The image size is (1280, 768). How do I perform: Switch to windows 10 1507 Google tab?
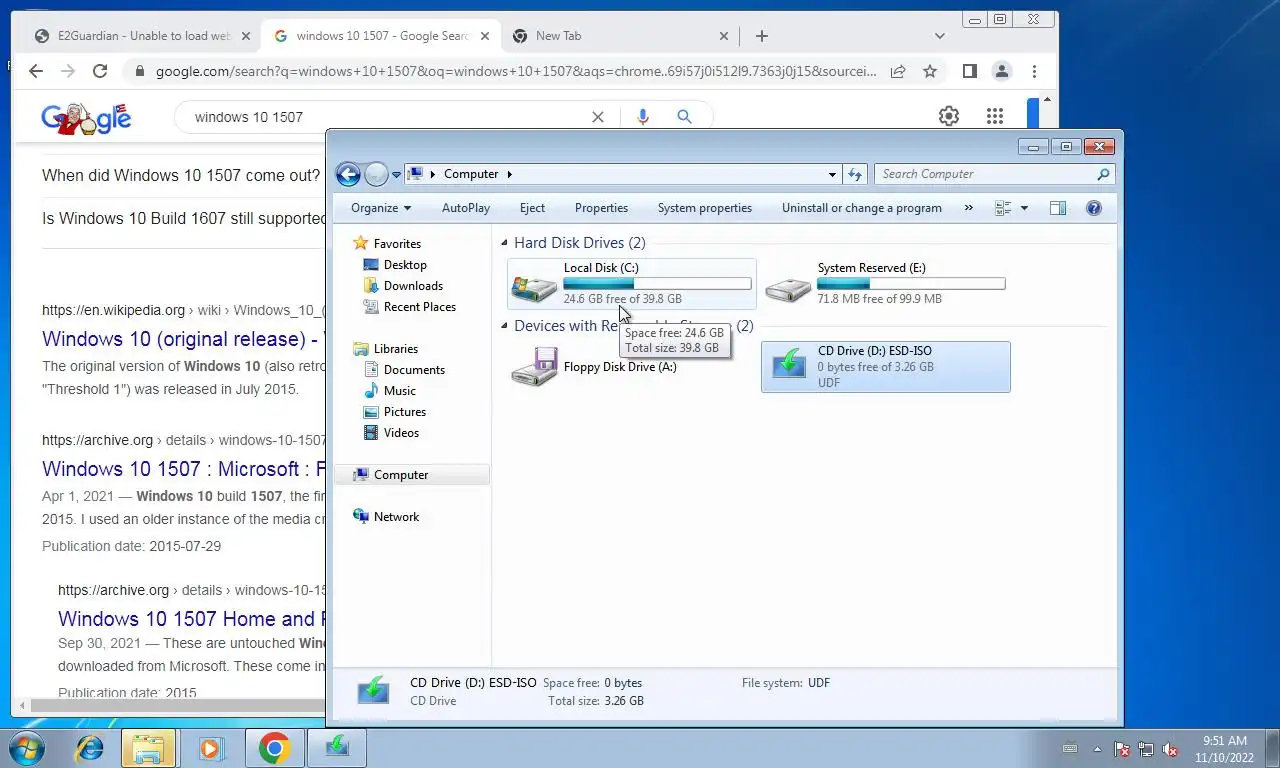pyautogui.click(x=382, y=36)
